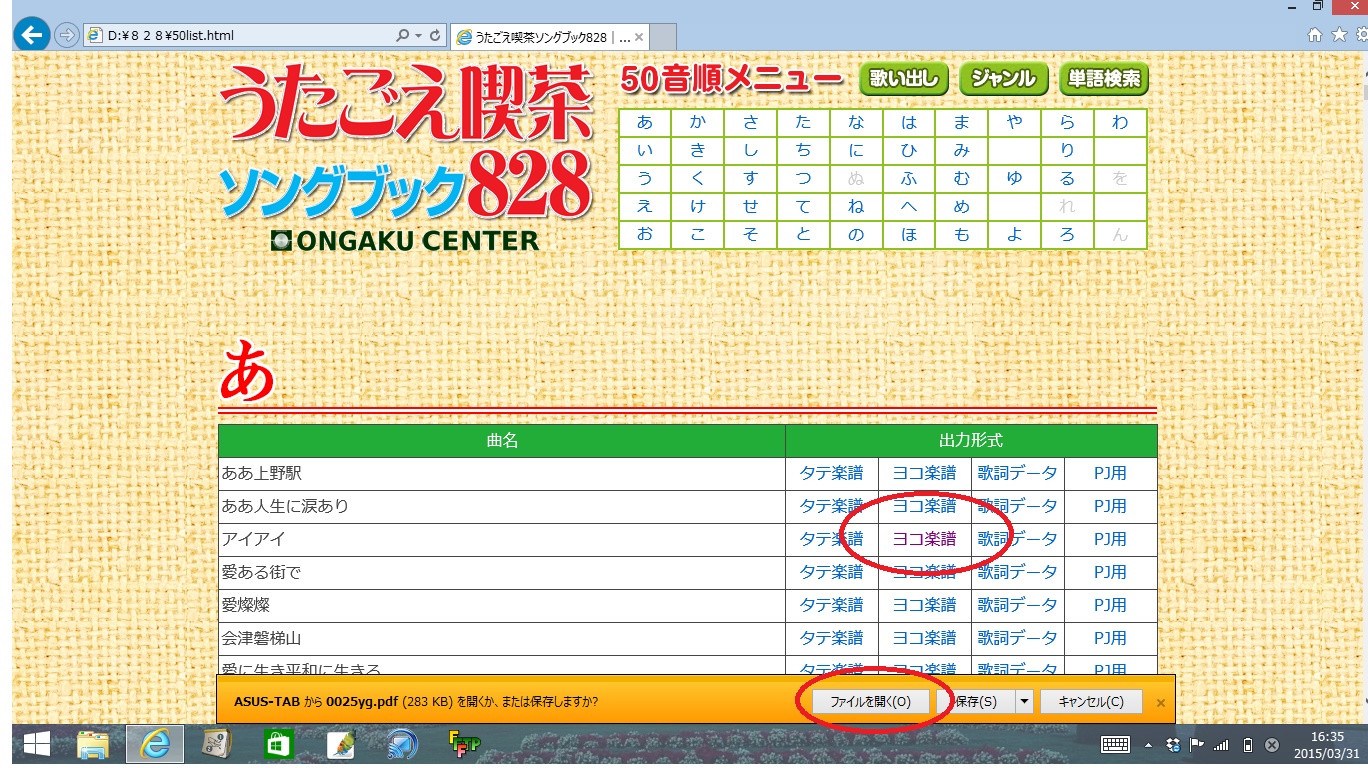Click ファイルを開く(O) in the download bar
The height and width of the screenshot is (768, 1368).
point(870,701)
